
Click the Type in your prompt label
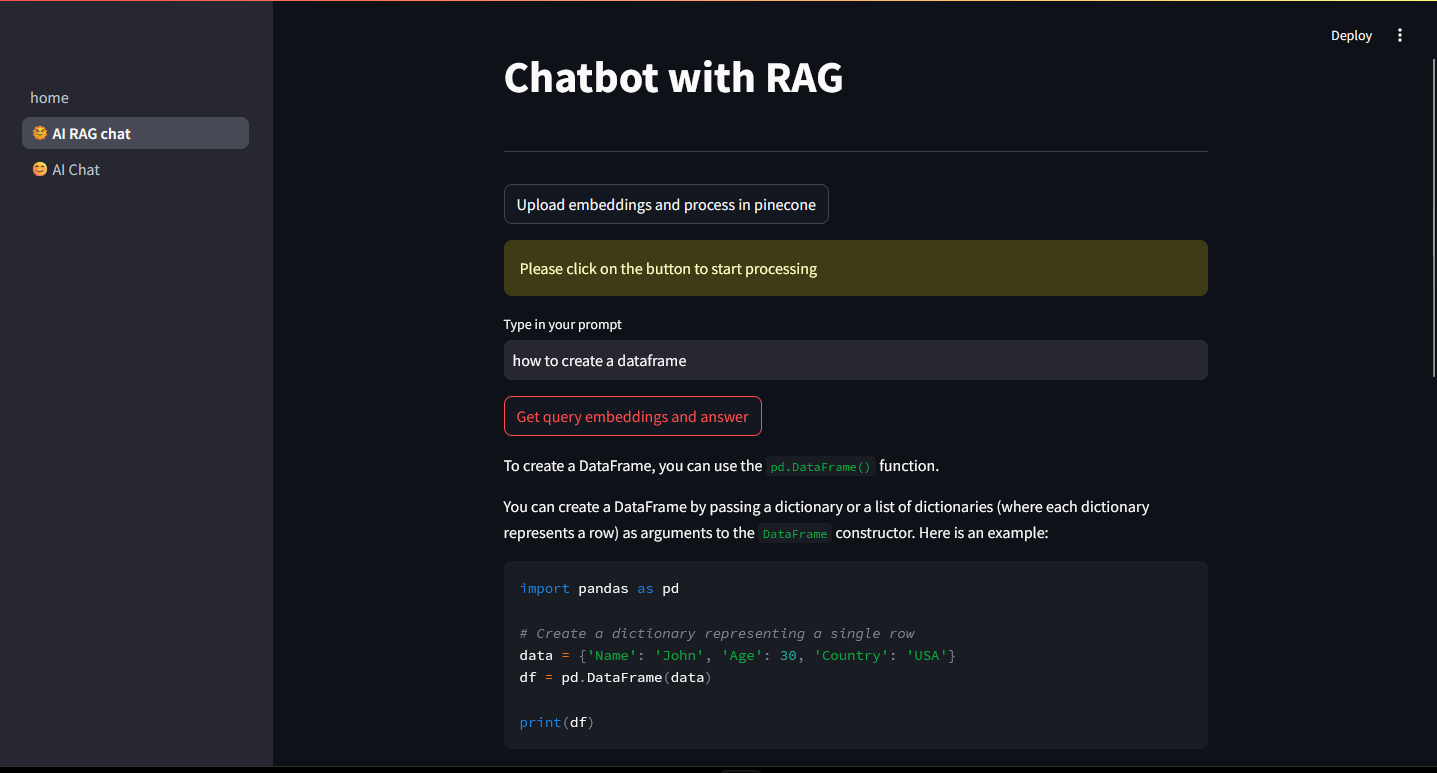coord(562,324)
